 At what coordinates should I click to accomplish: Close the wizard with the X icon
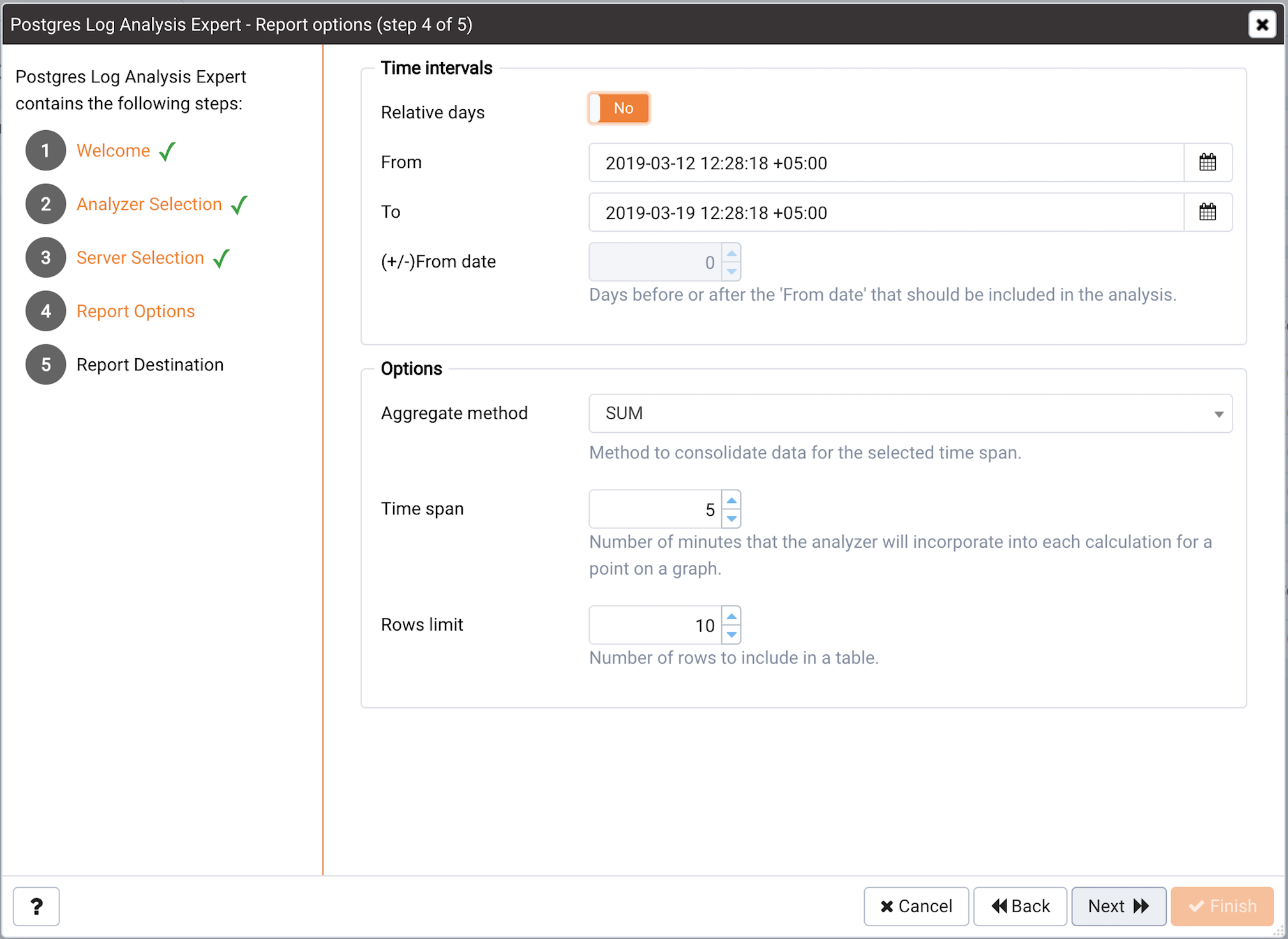[1262, 25]
